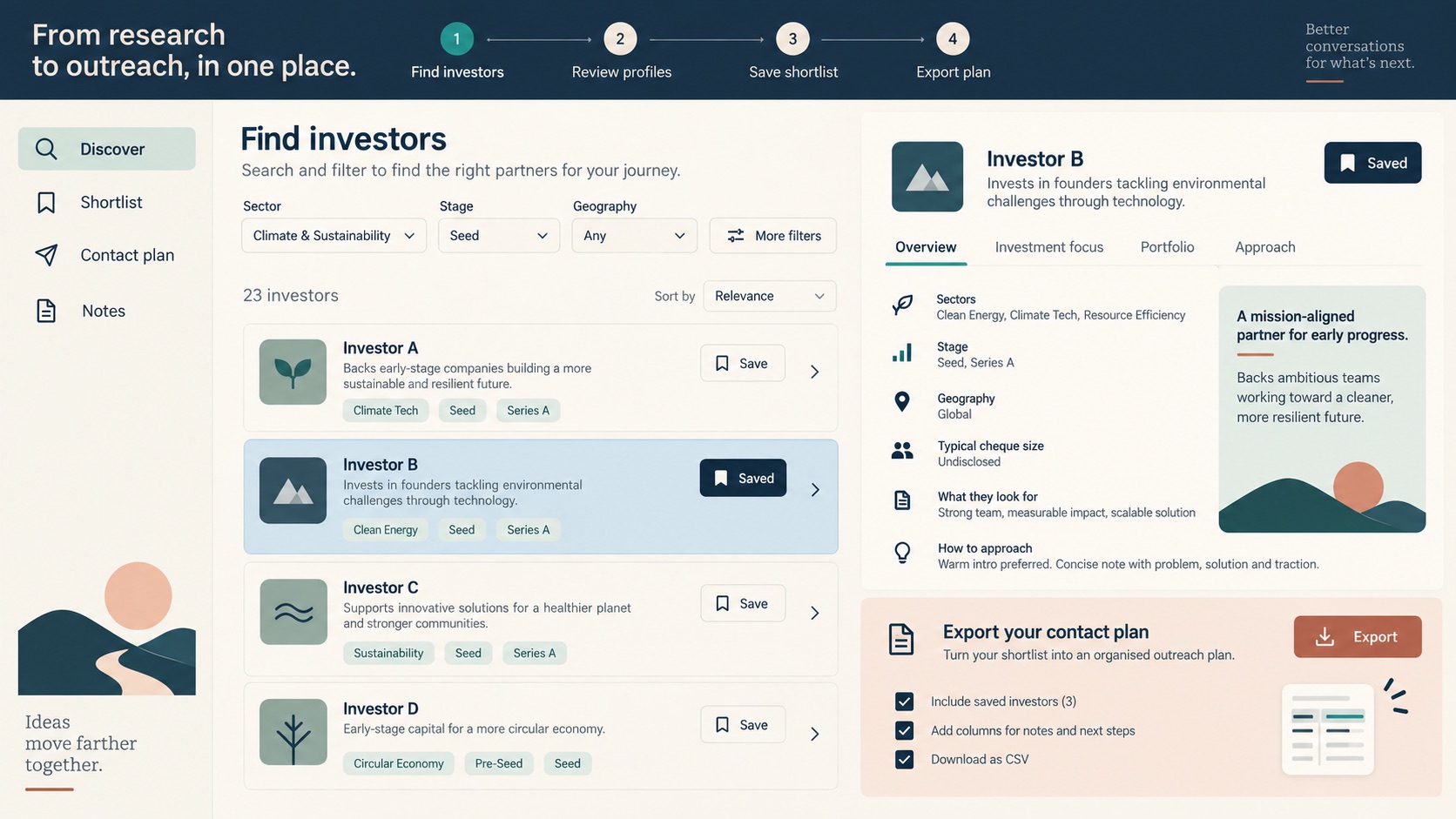Viewport: 1456px width, 819px height.
Task: Click the large Investor B profile logo
Action: [x=927, y=177]
